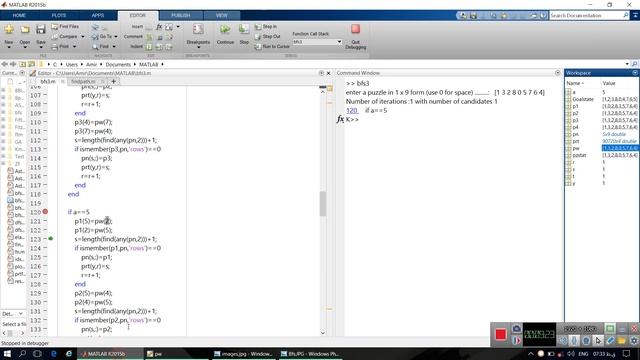The width and height of the screenshot is (640, 360).
Task: Expand the Breakpoints dropdown arrow
Action: point(198,47)
